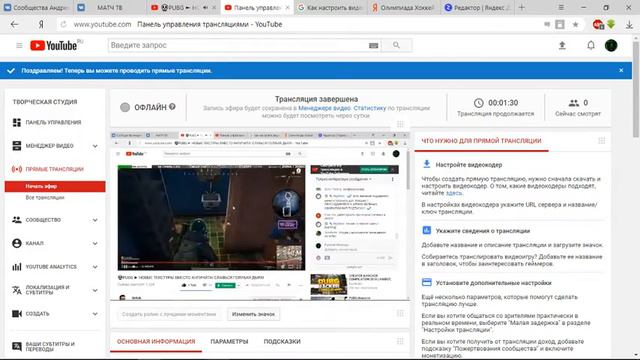This screenshot has width=640, height=360.
Task: Click the Укажите сведения о трансляции icon
Action: [427, 230]
